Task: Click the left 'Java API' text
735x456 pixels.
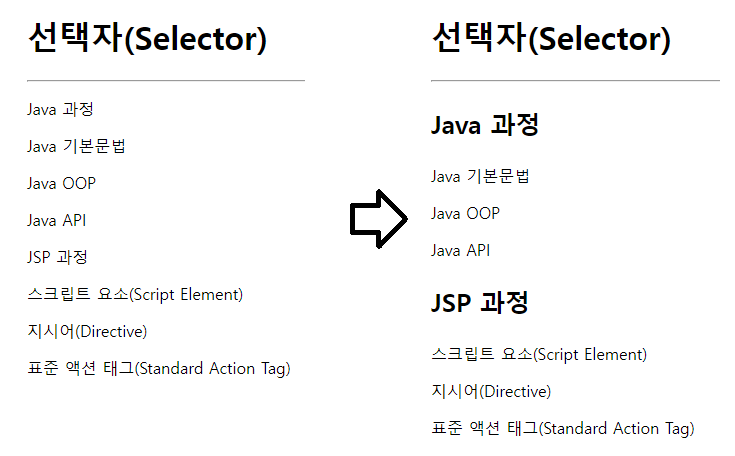Action: (57, 220)
